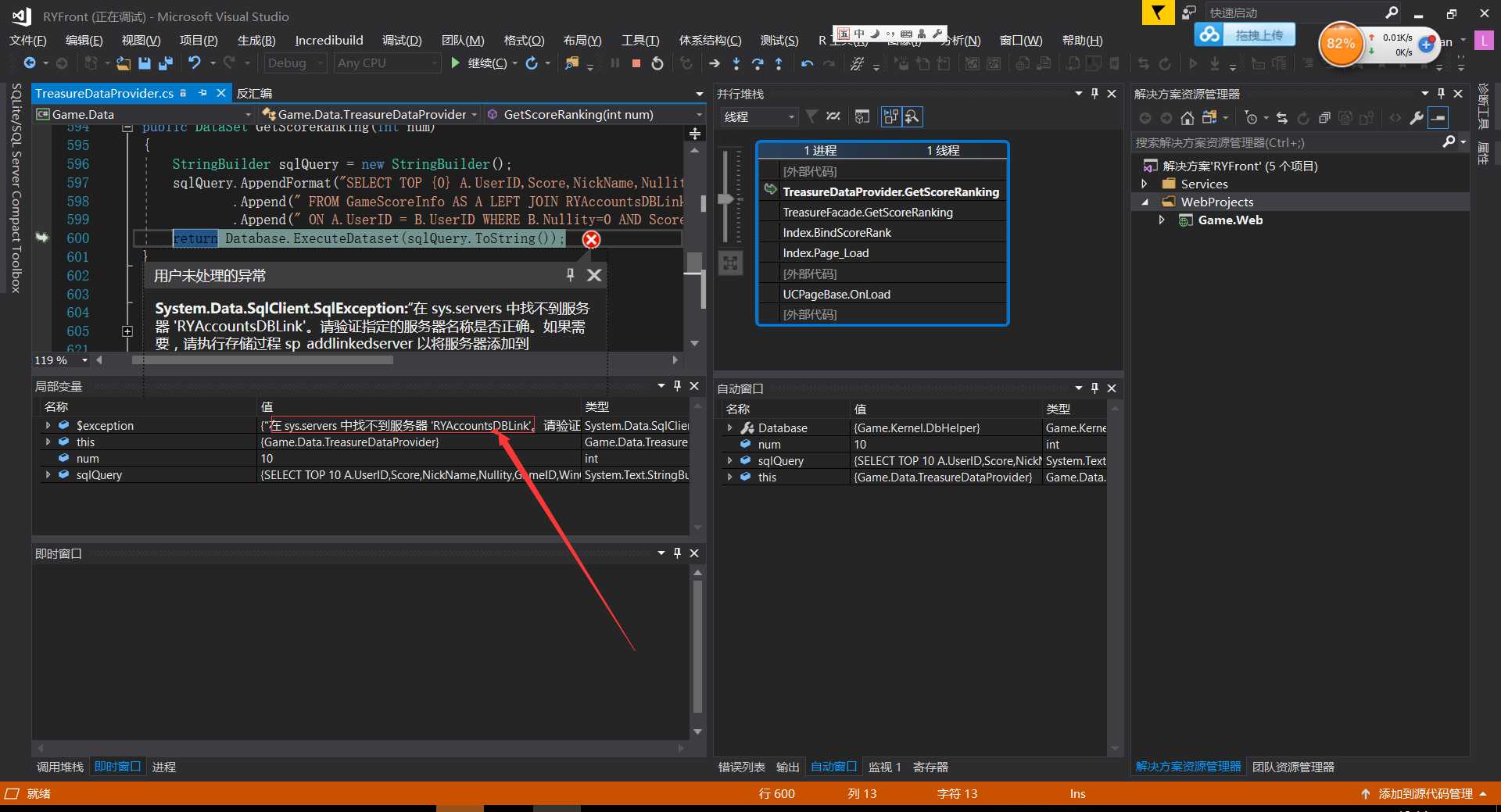Toggle Preview Selected Items in Solution Explorer

[x=1438, y=118]
